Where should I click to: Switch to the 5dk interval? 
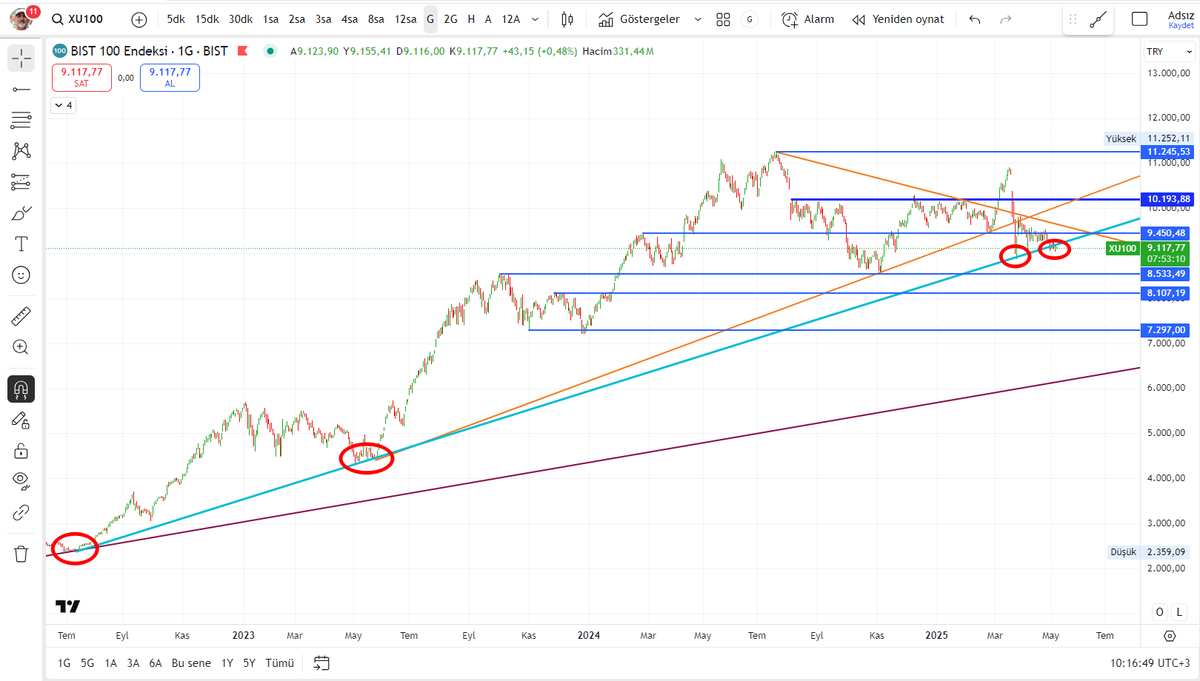click(x=176, y=19)
